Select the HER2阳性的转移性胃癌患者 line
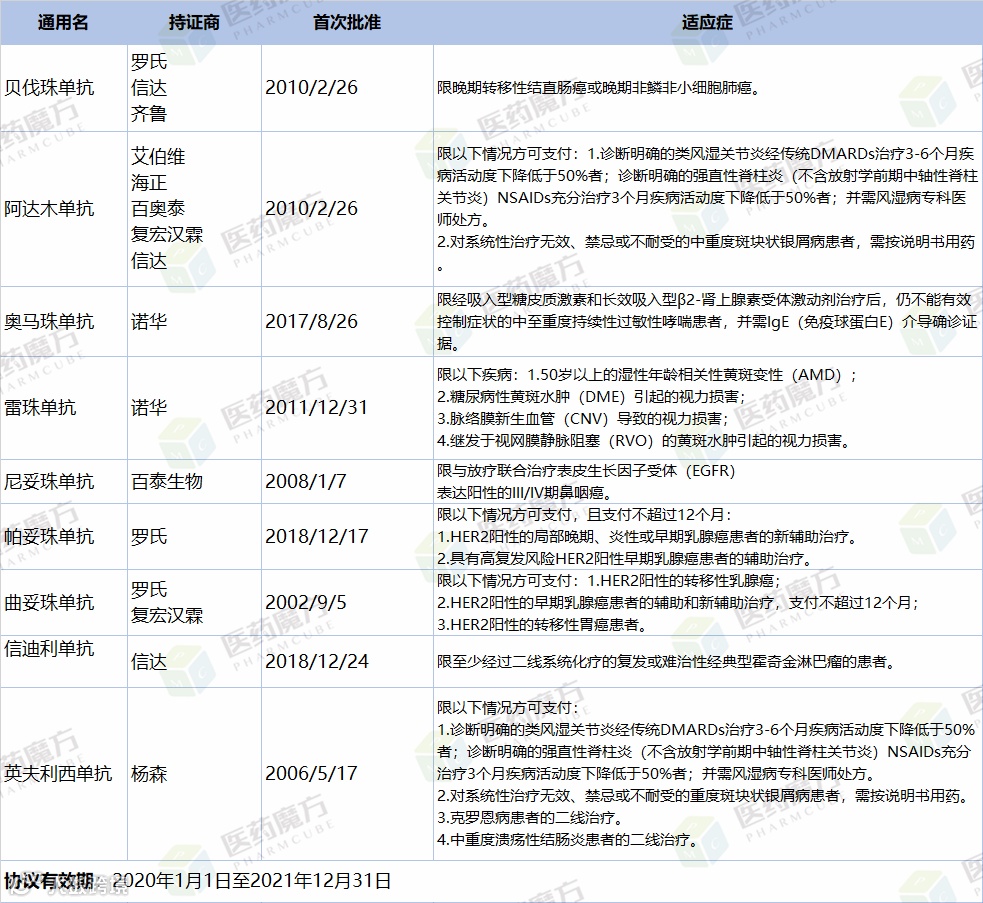 point(542,625)
